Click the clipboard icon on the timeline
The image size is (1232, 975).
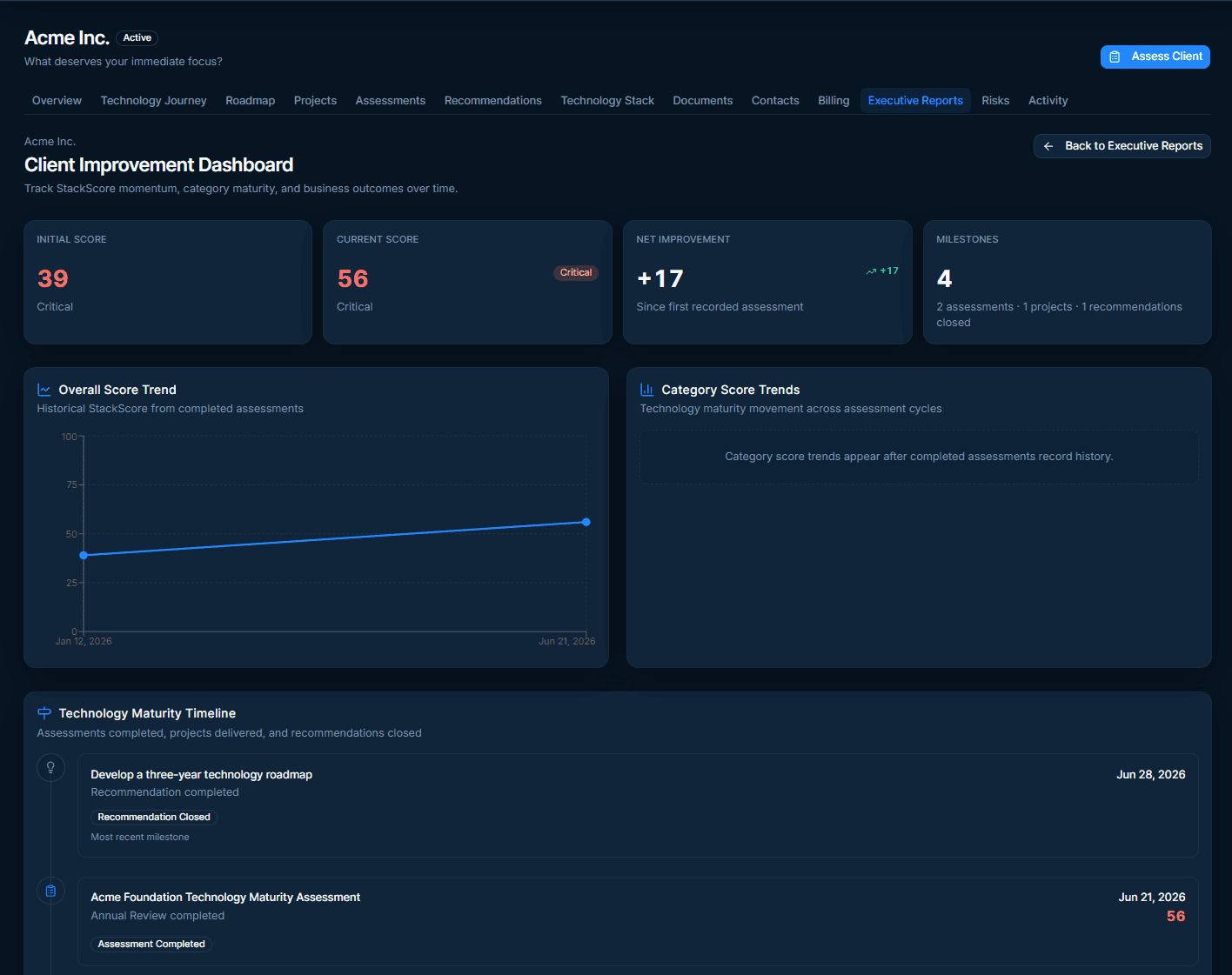(50, 891)
